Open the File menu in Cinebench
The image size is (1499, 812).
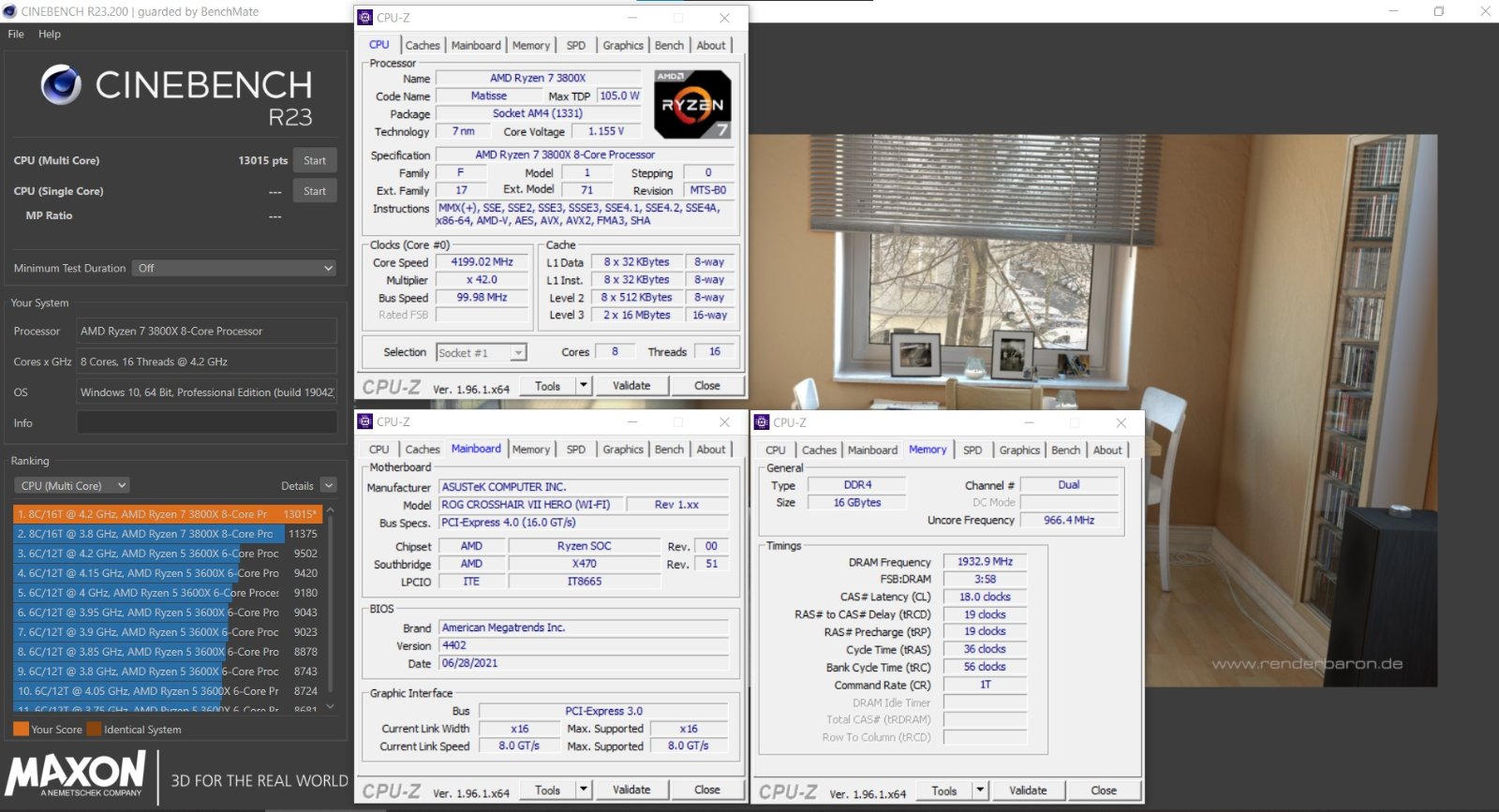(16, 34)
